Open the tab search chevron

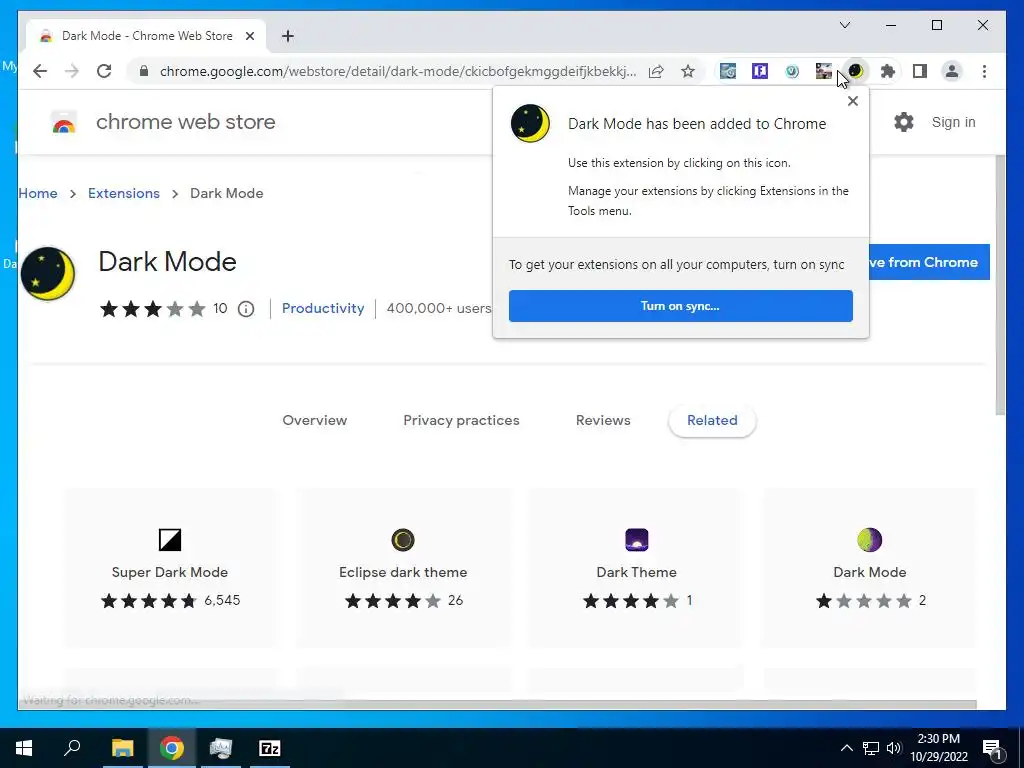(845, 25)
